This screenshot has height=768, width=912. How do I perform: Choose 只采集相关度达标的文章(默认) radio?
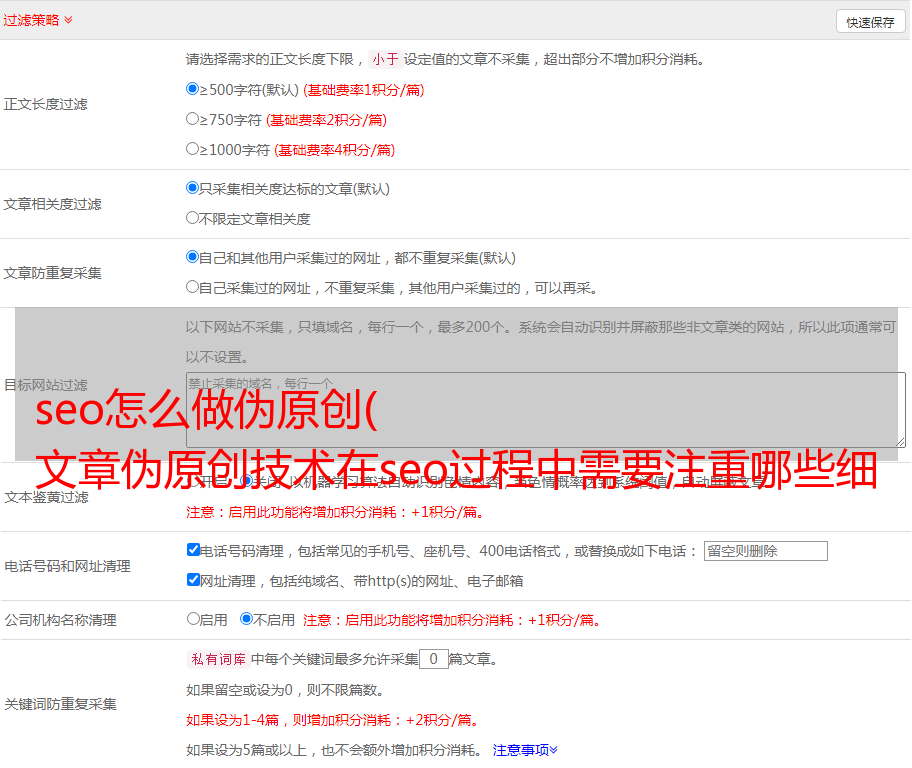click(x=192, y=188)
